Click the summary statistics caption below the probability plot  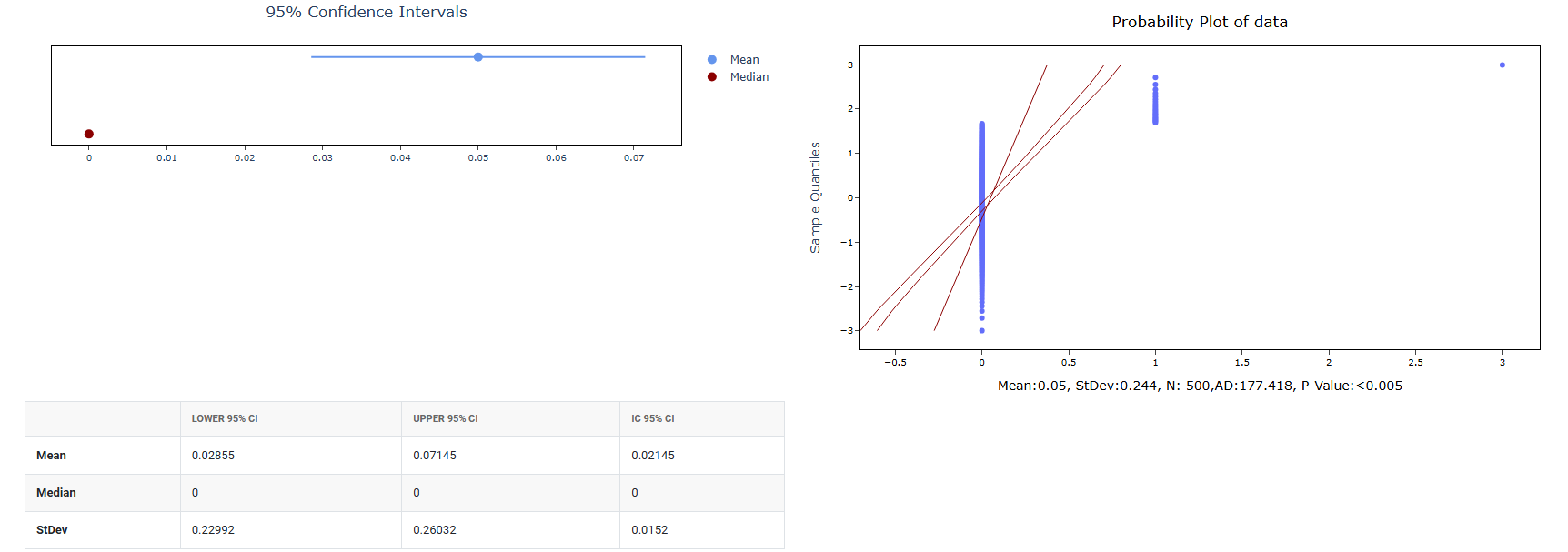[x=1200, y=386]
